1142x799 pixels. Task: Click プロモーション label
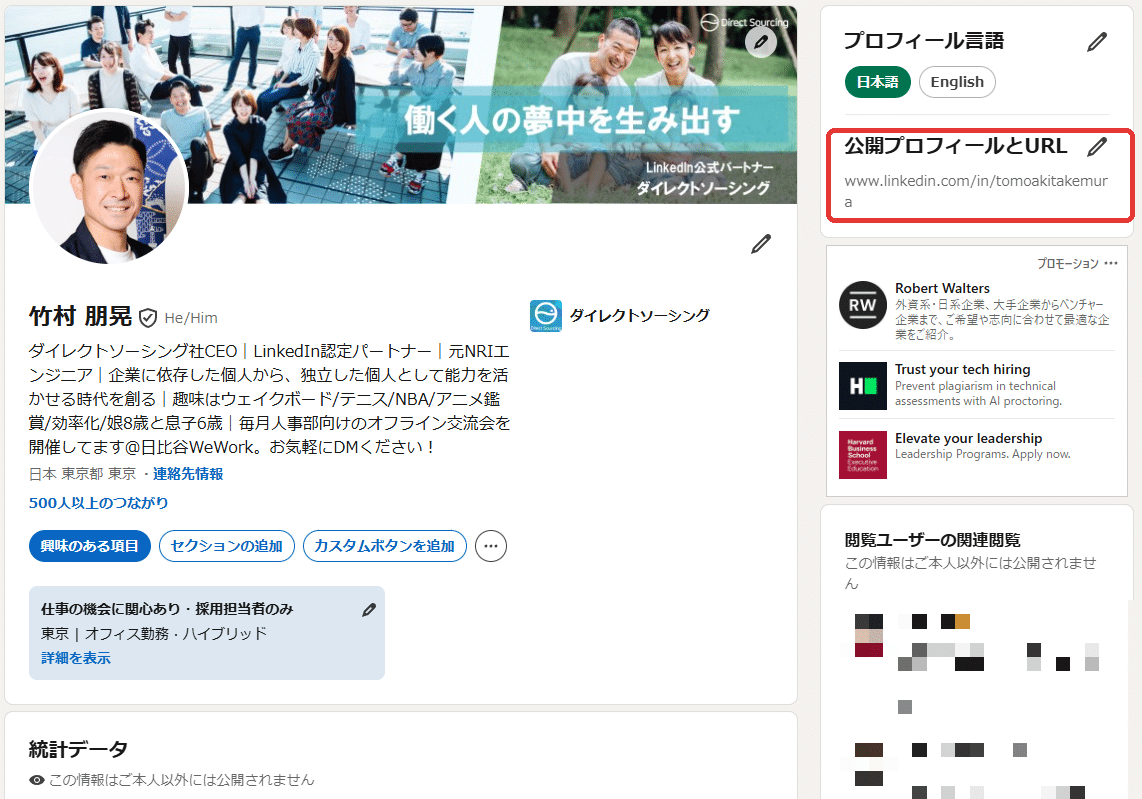[1068, 263]
